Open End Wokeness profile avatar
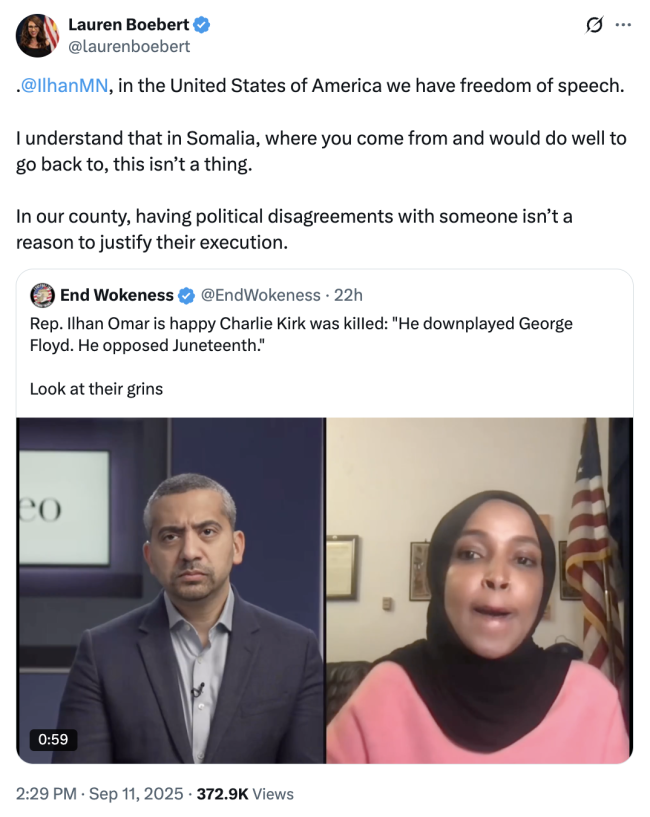The width and height of the screenshot is (650, 817). tap(42, 295)
